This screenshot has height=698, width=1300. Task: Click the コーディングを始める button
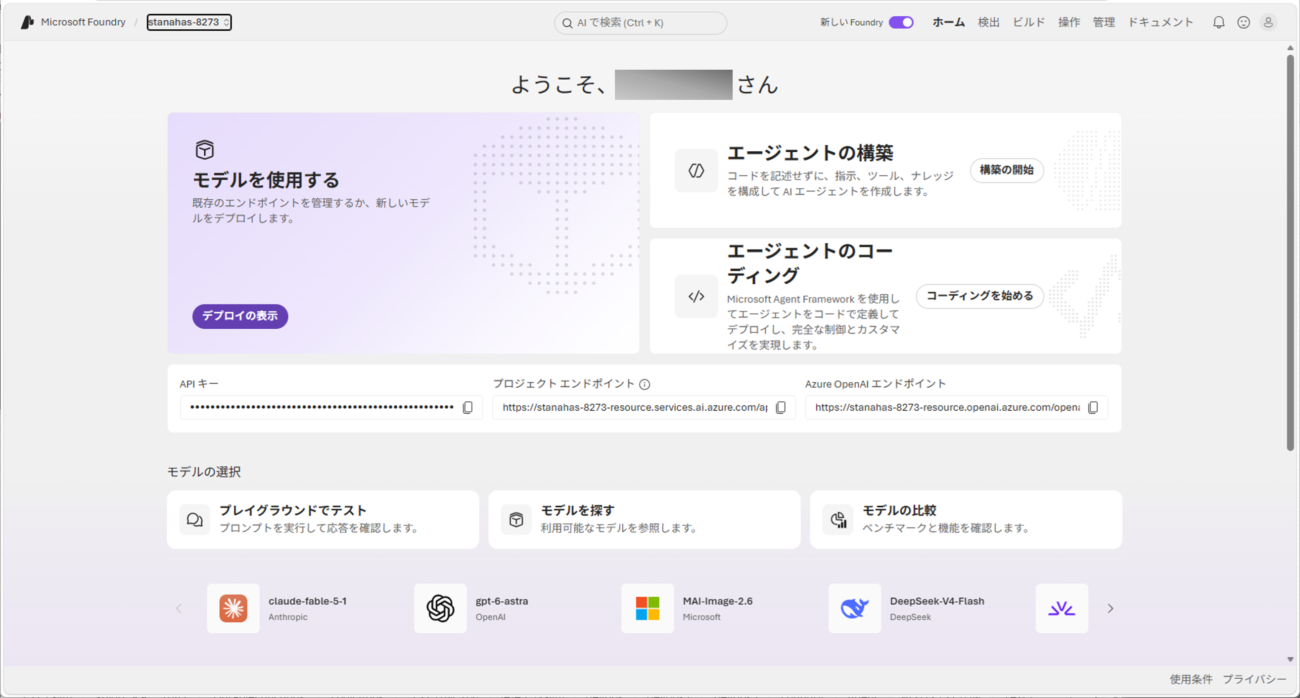[980, 296]
